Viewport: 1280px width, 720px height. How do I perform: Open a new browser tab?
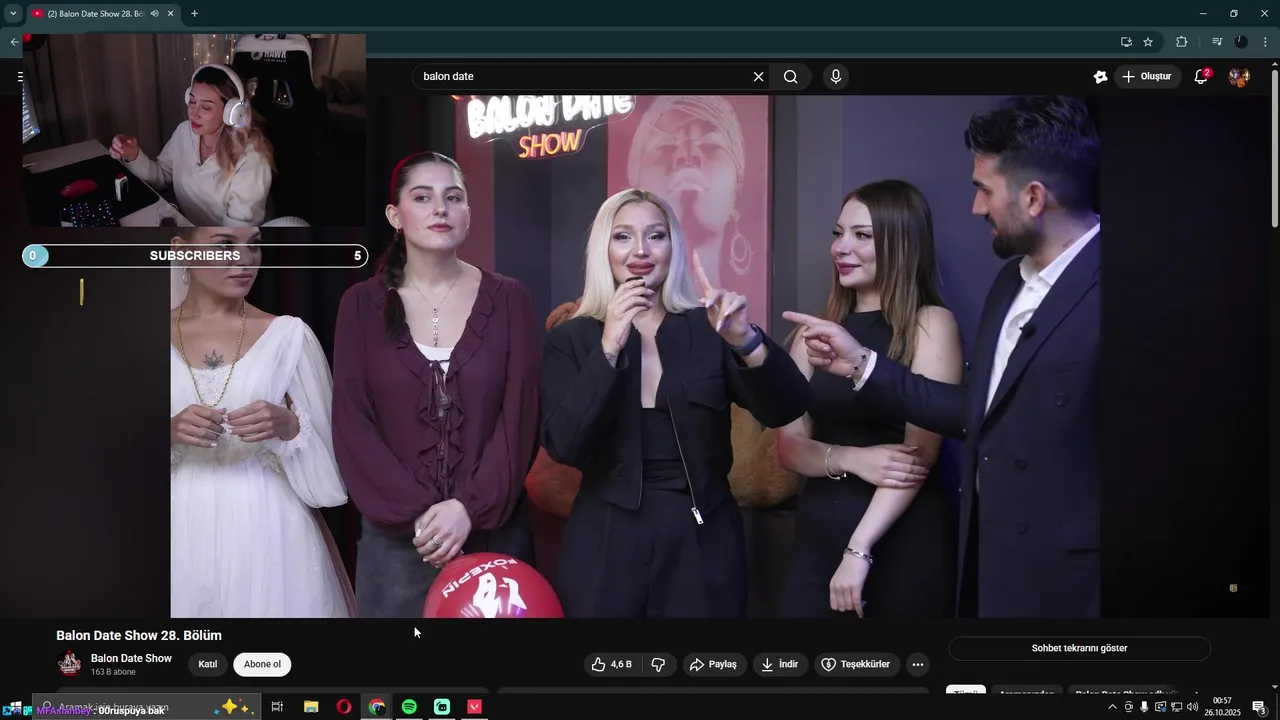(194, 14)
